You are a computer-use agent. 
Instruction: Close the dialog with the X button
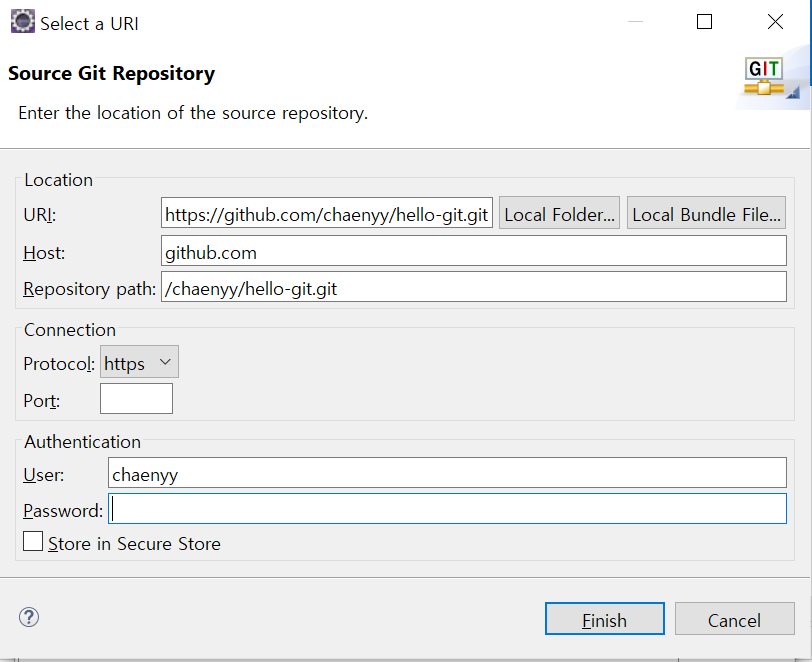(775, 22)
